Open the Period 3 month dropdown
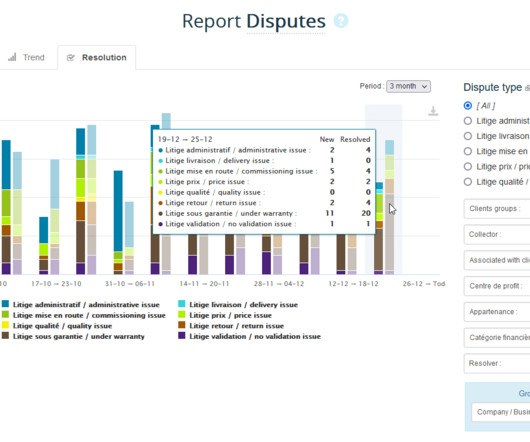 [408, 86]
